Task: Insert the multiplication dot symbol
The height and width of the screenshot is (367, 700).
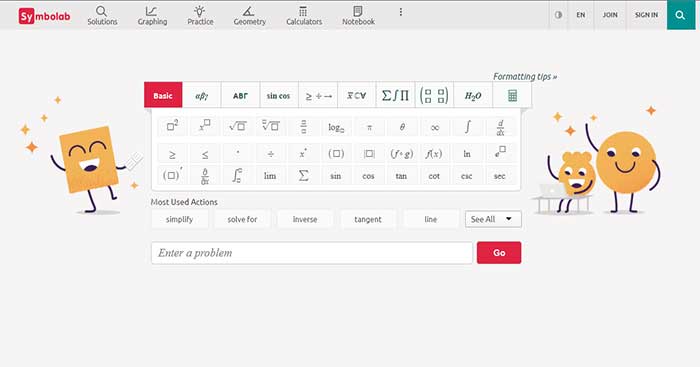Action: pos(238,154)
